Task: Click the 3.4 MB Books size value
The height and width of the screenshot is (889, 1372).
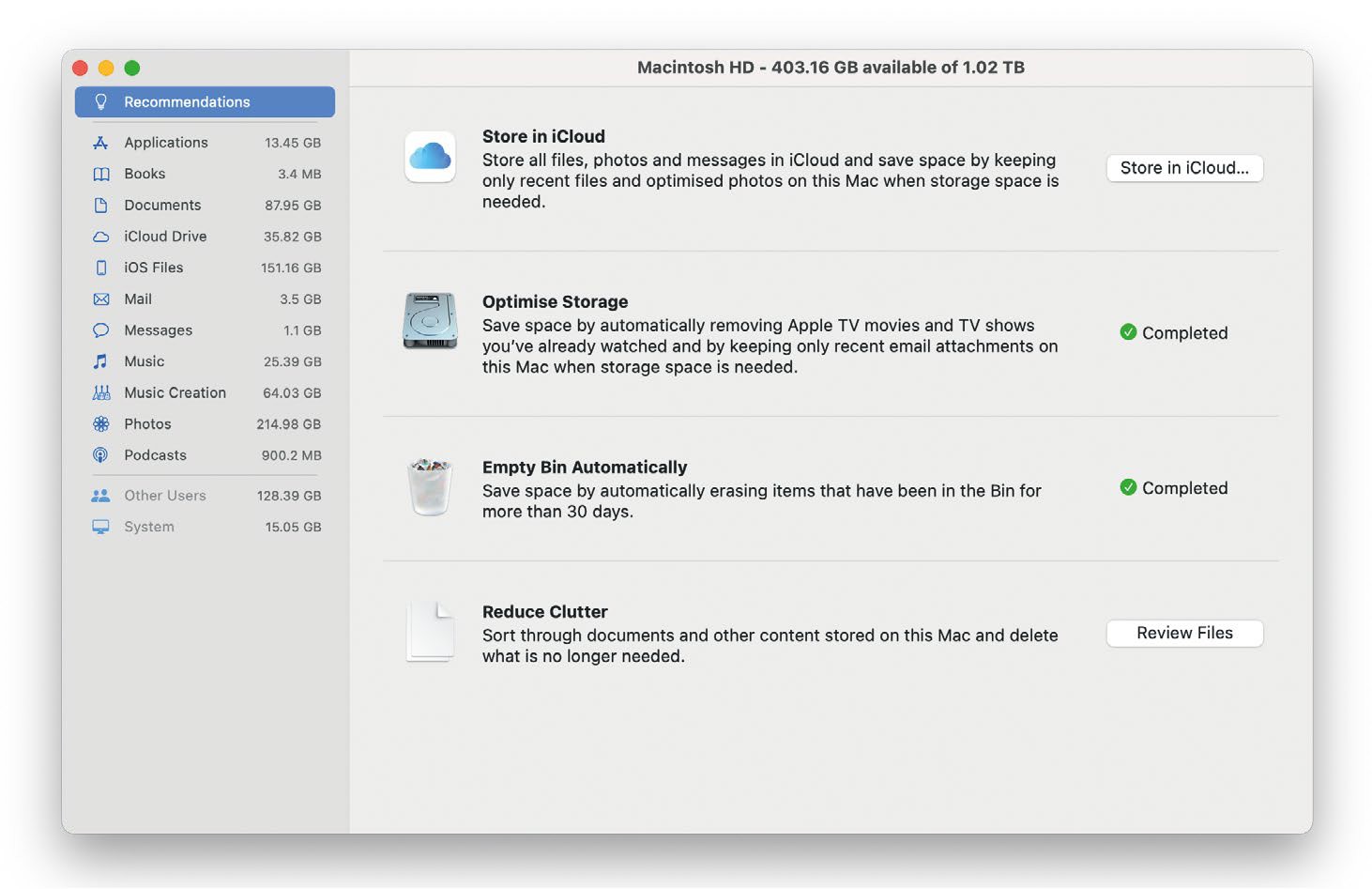Action: (299, 174)
